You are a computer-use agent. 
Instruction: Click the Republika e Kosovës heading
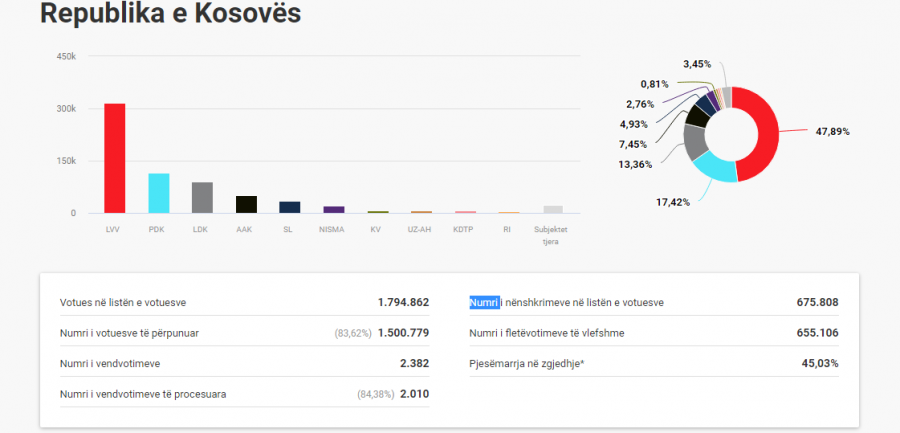(x=170, y=13)
